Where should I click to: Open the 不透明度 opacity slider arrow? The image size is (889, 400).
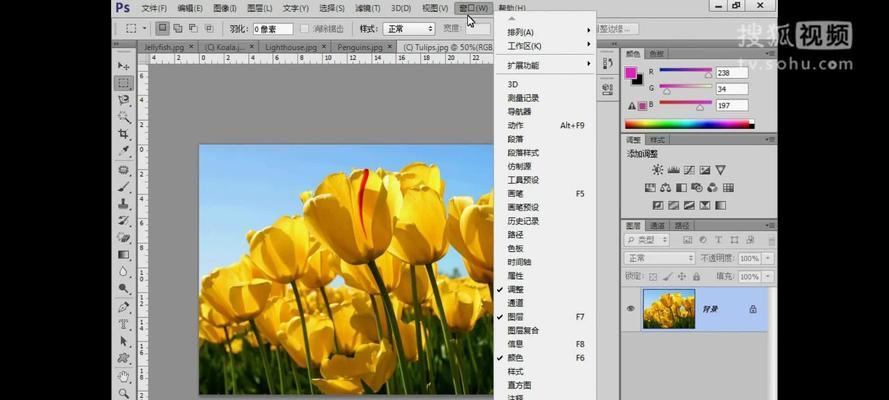point(768,258)
